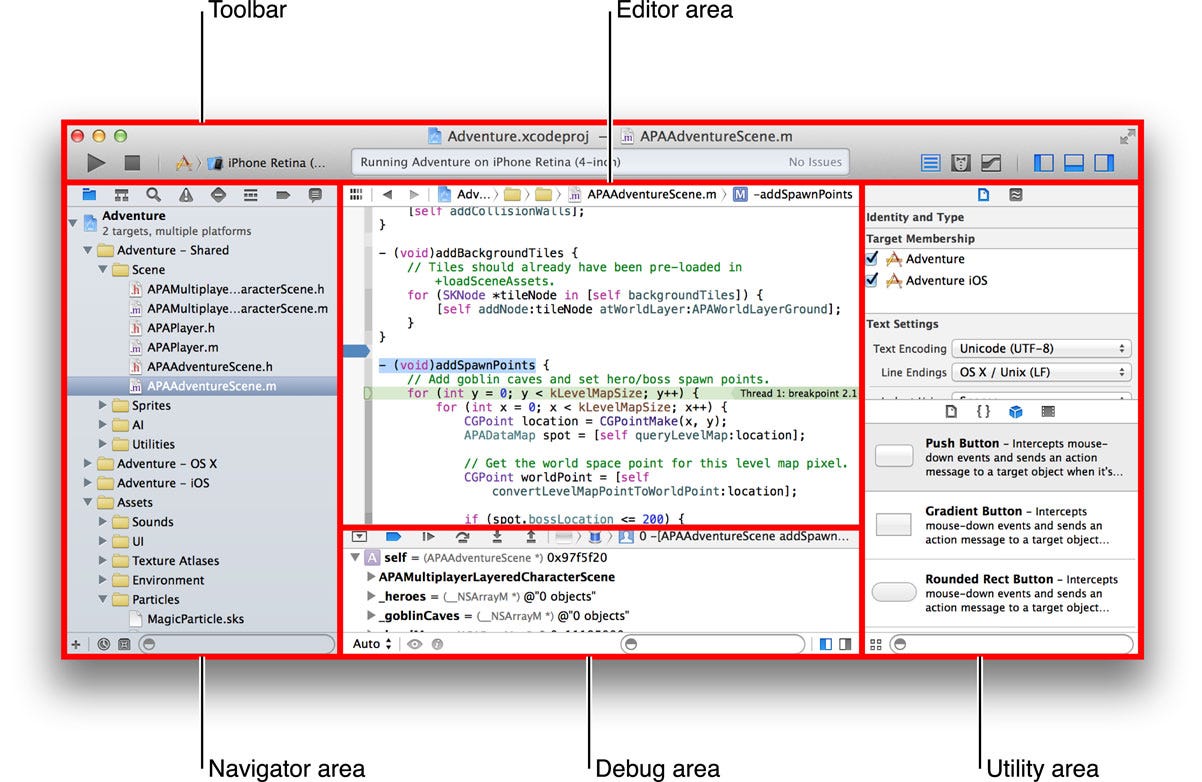Uncheck Adventure iOS target membership
This screenshot has height=782, width=1202.
872,281
